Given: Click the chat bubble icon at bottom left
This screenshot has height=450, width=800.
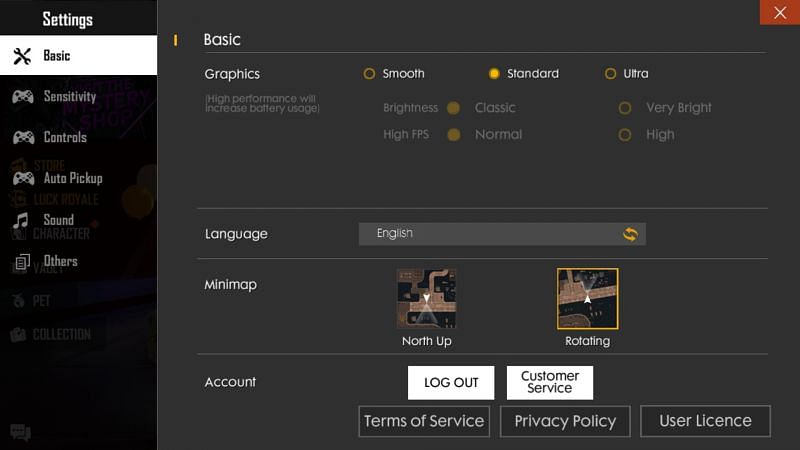Looking at the screenshot, I should tap(20, 433).
